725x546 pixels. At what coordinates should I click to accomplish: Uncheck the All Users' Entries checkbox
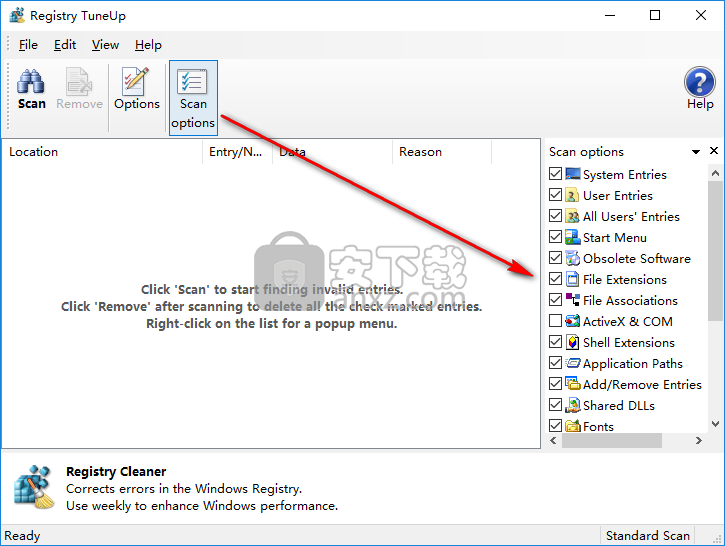pos(555,216)
